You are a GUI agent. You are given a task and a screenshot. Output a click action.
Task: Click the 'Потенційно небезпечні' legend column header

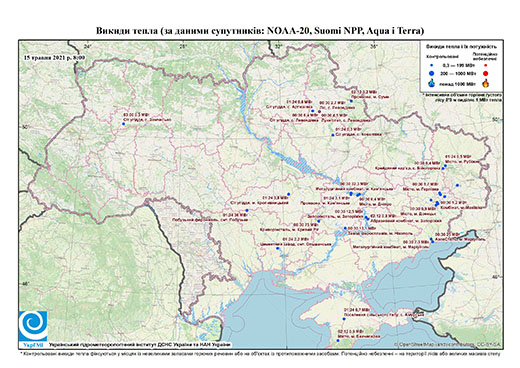[485, 56]
